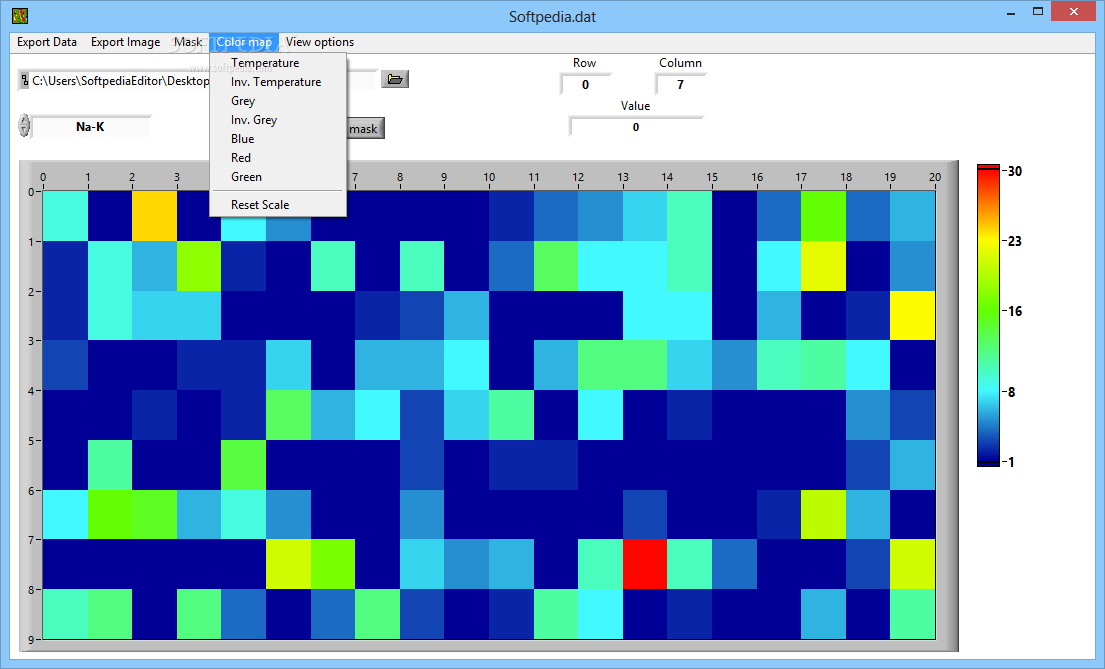Image resolution: width=1105 pixels, height=669 pixels.
Task: Click x-axis tick label 10
Action: [489, 177]
